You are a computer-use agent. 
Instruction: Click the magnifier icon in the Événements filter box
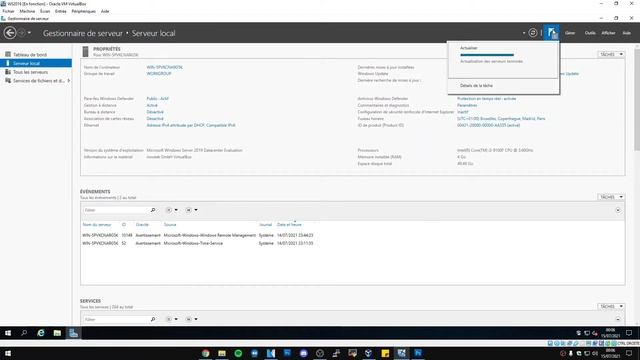[x=153, y=210]
